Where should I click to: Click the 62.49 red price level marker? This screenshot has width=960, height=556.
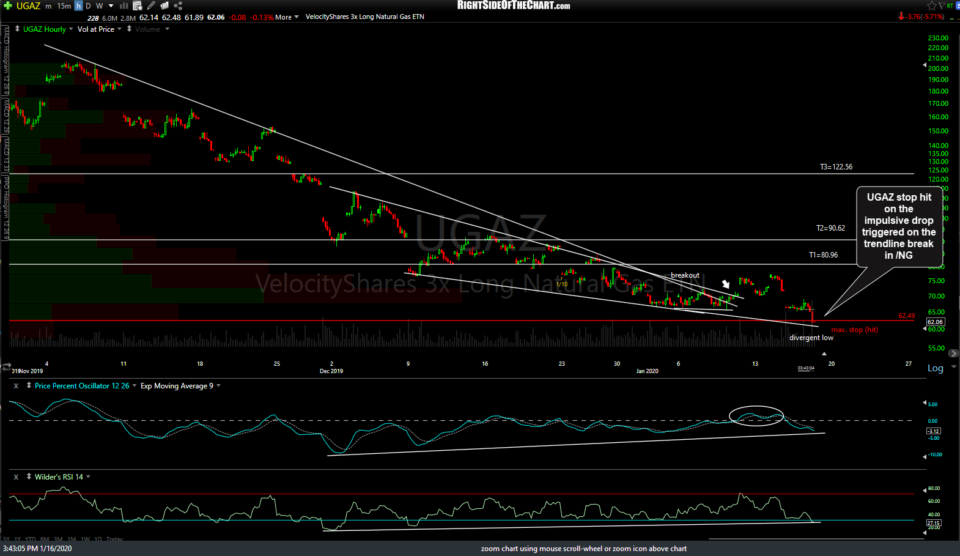(x=907, y=316)
